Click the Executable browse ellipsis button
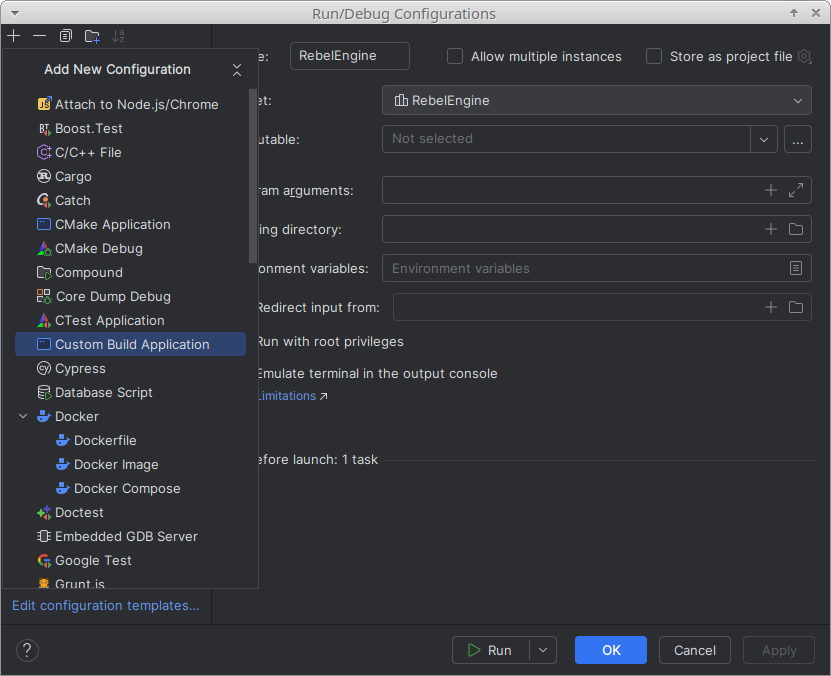 tap(798, 139)
